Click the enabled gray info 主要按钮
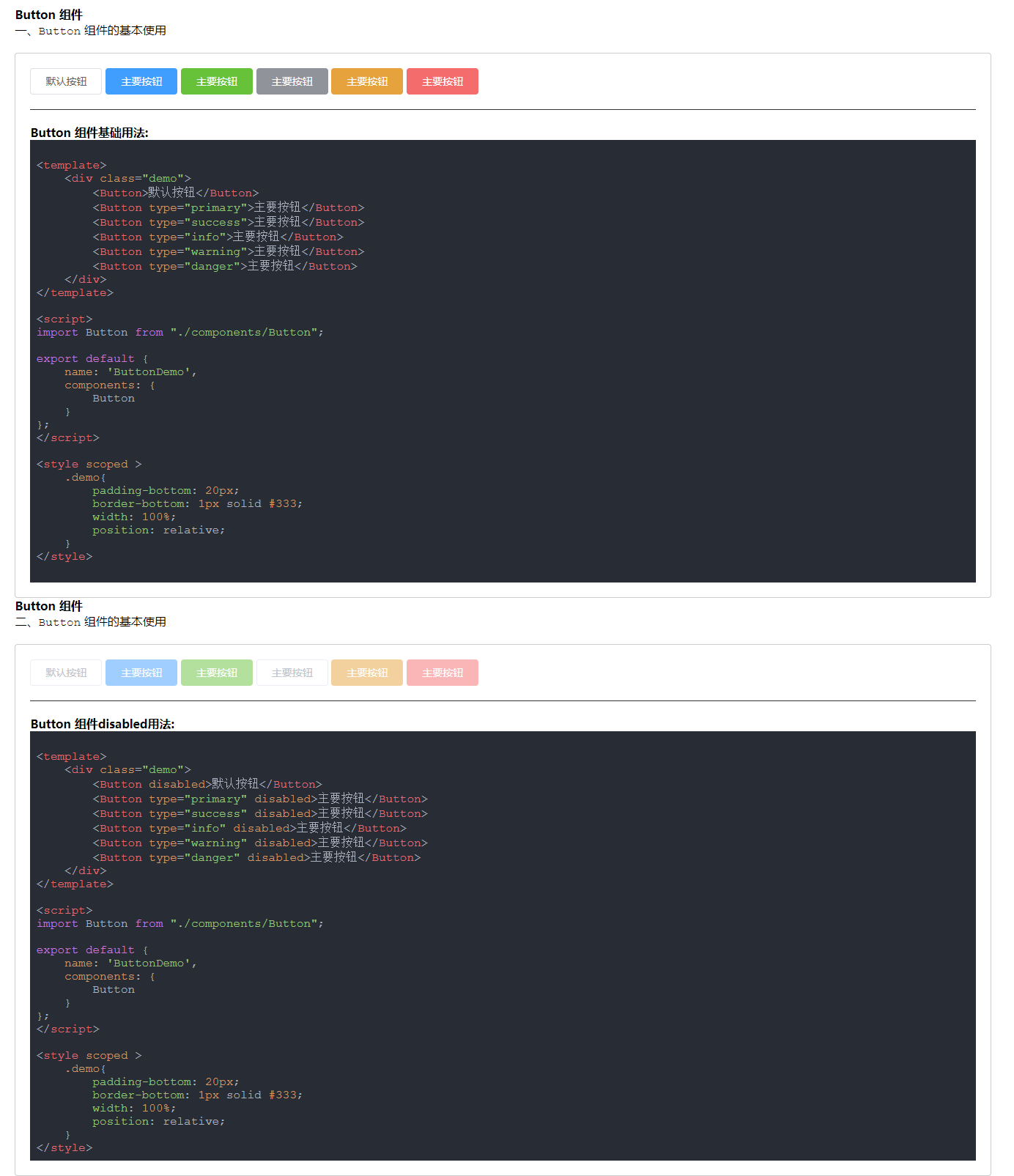 292,81
